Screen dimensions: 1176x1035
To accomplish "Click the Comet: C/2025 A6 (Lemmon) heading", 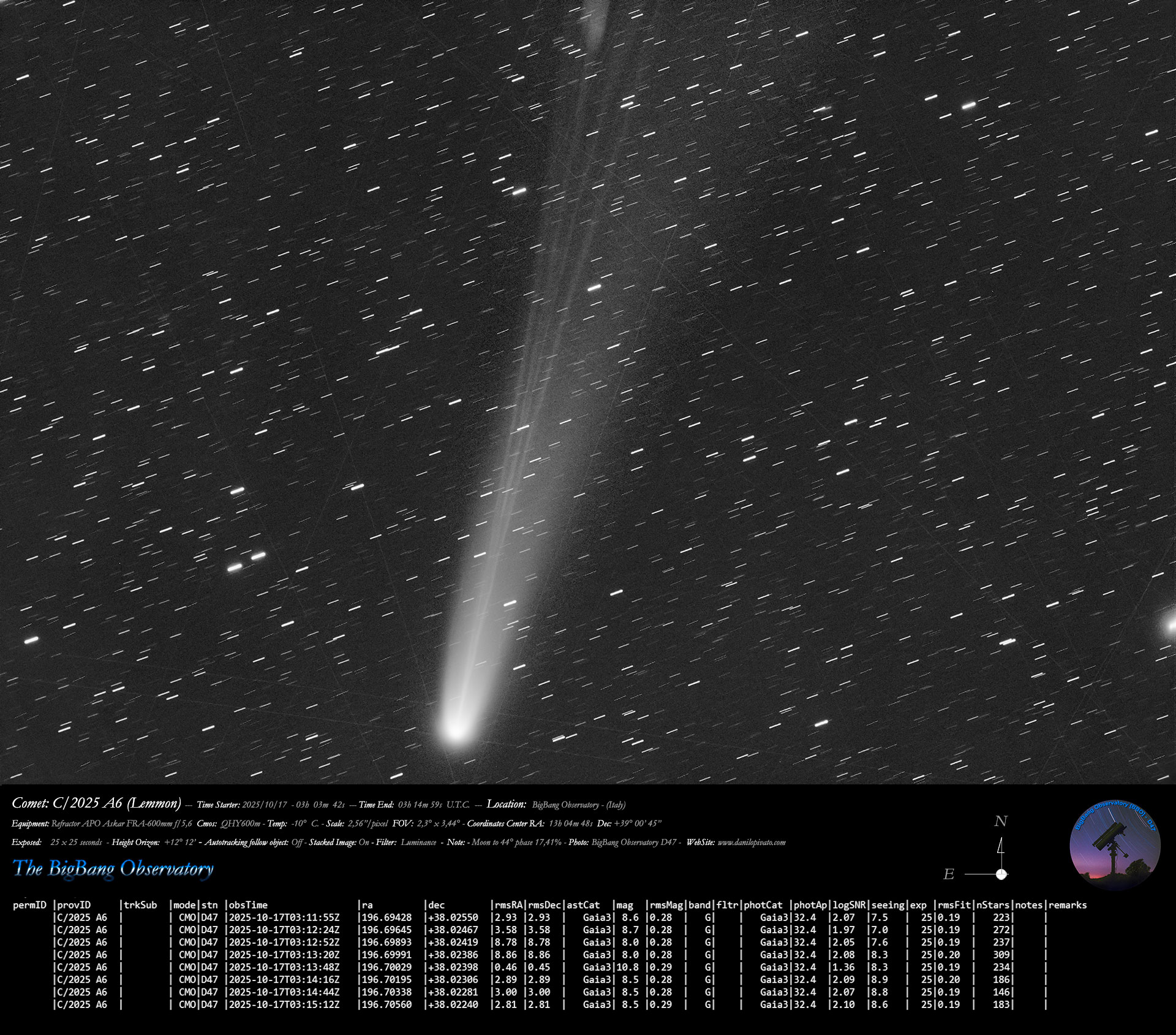I will point(96,803).
